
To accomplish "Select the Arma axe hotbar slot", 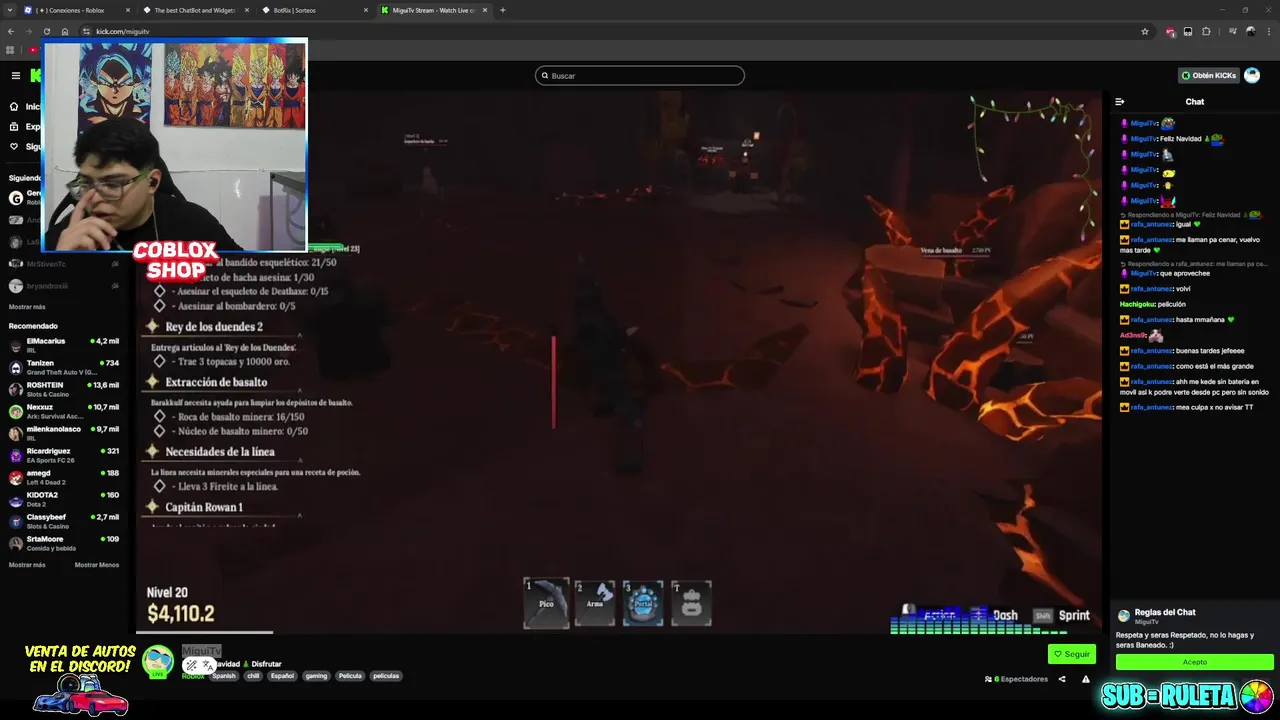I will [595, 603].
